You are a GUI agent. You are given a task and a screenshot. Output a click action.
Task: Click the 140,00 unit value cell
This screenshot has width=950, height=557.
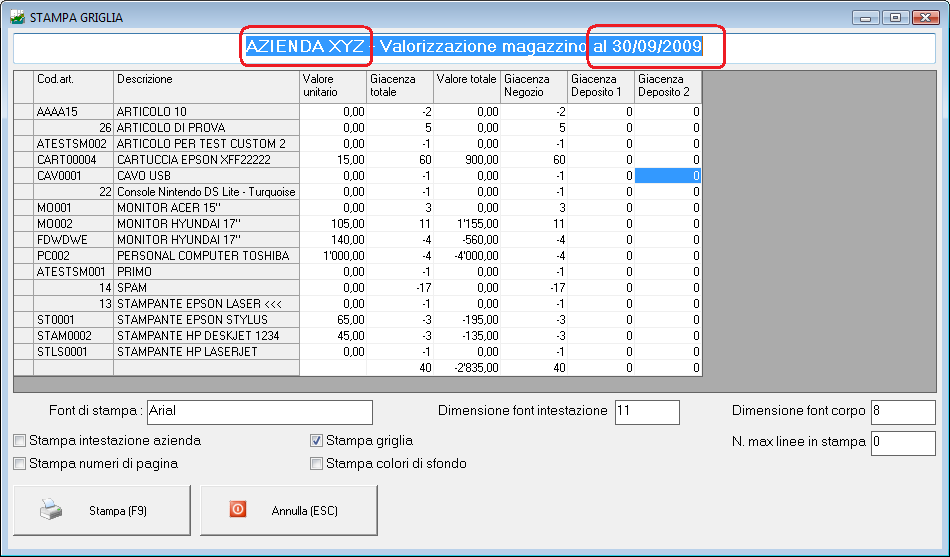coord(333,240)
